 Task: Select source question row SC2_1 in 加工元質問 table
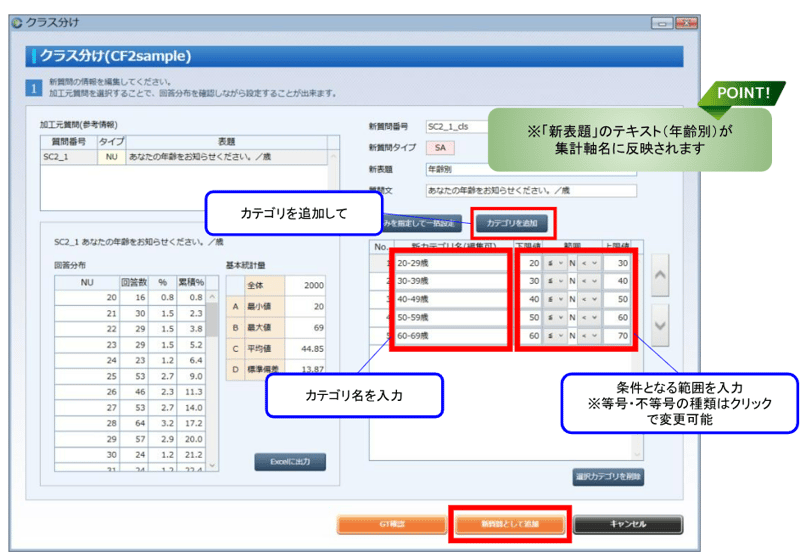184,157
